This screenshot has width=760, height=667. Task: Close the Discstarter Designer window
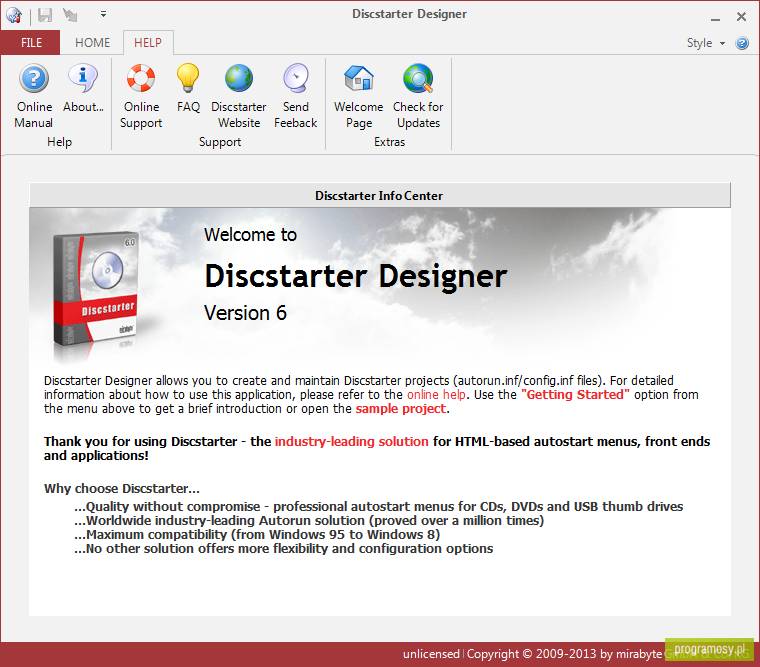coord(741,16)
